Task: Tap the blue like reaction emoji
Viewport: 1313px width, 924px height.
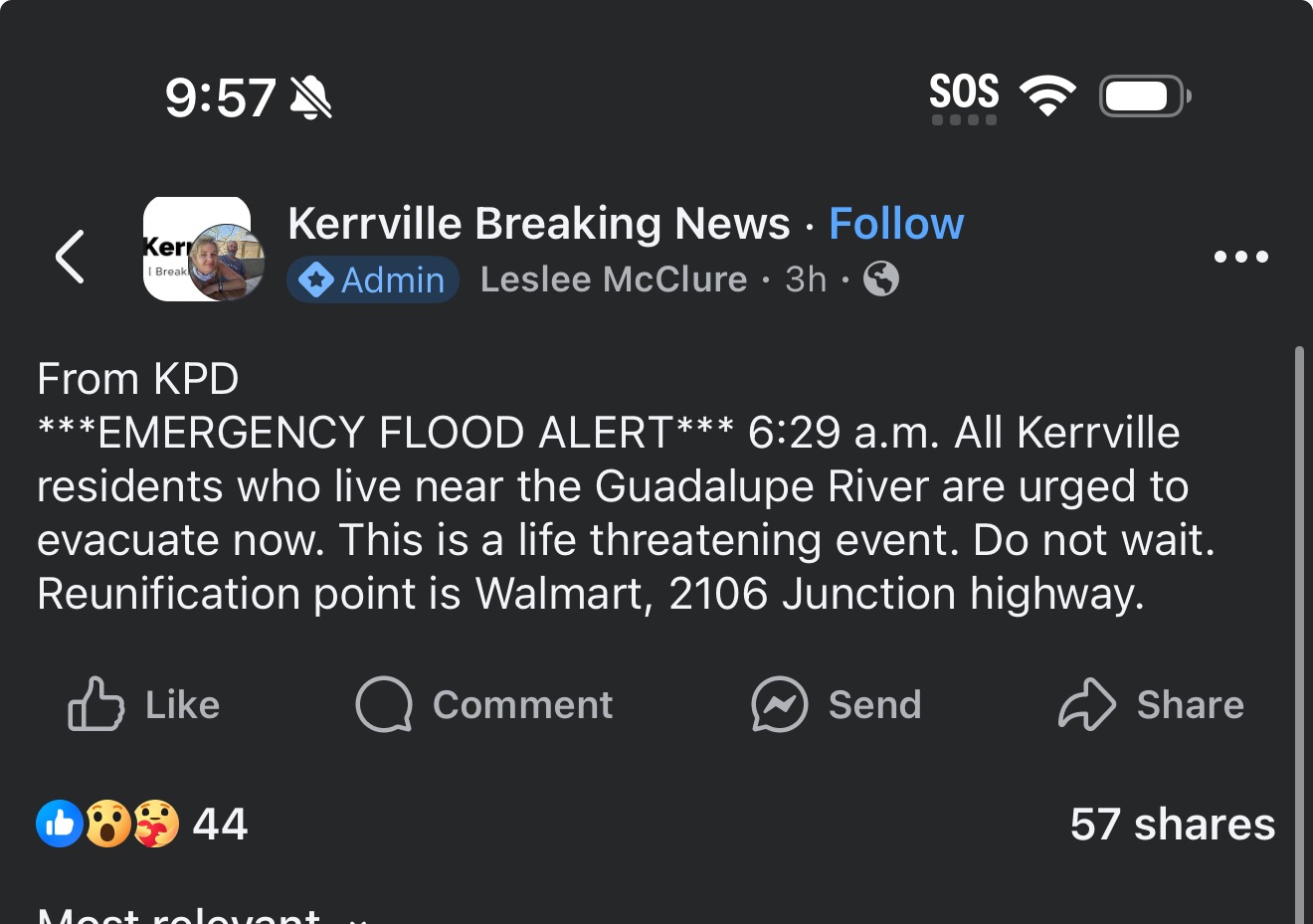Action: [x=60, y=824]
